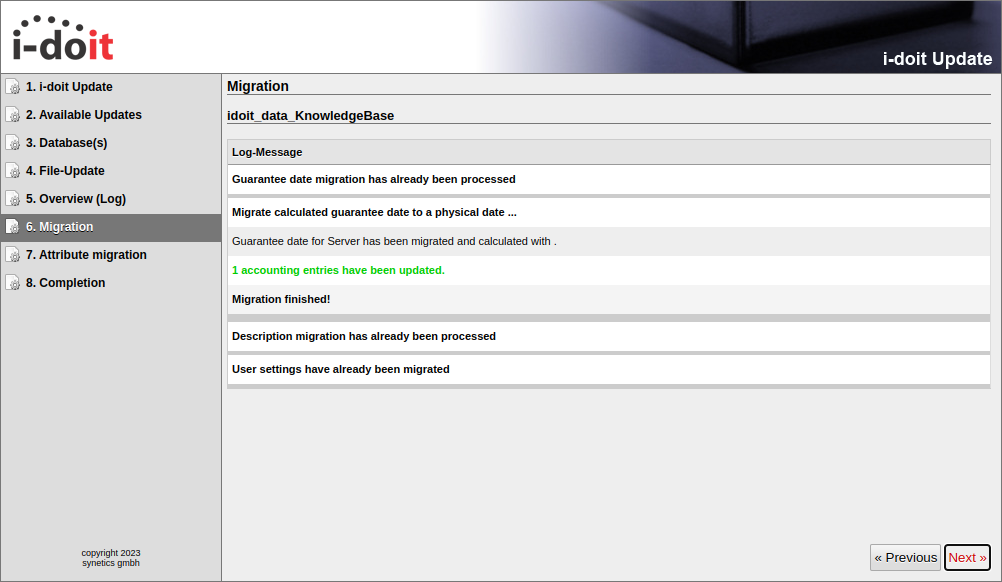Click the icon beside Attribute migration step
1002x582 pixels.
(13, 255)
